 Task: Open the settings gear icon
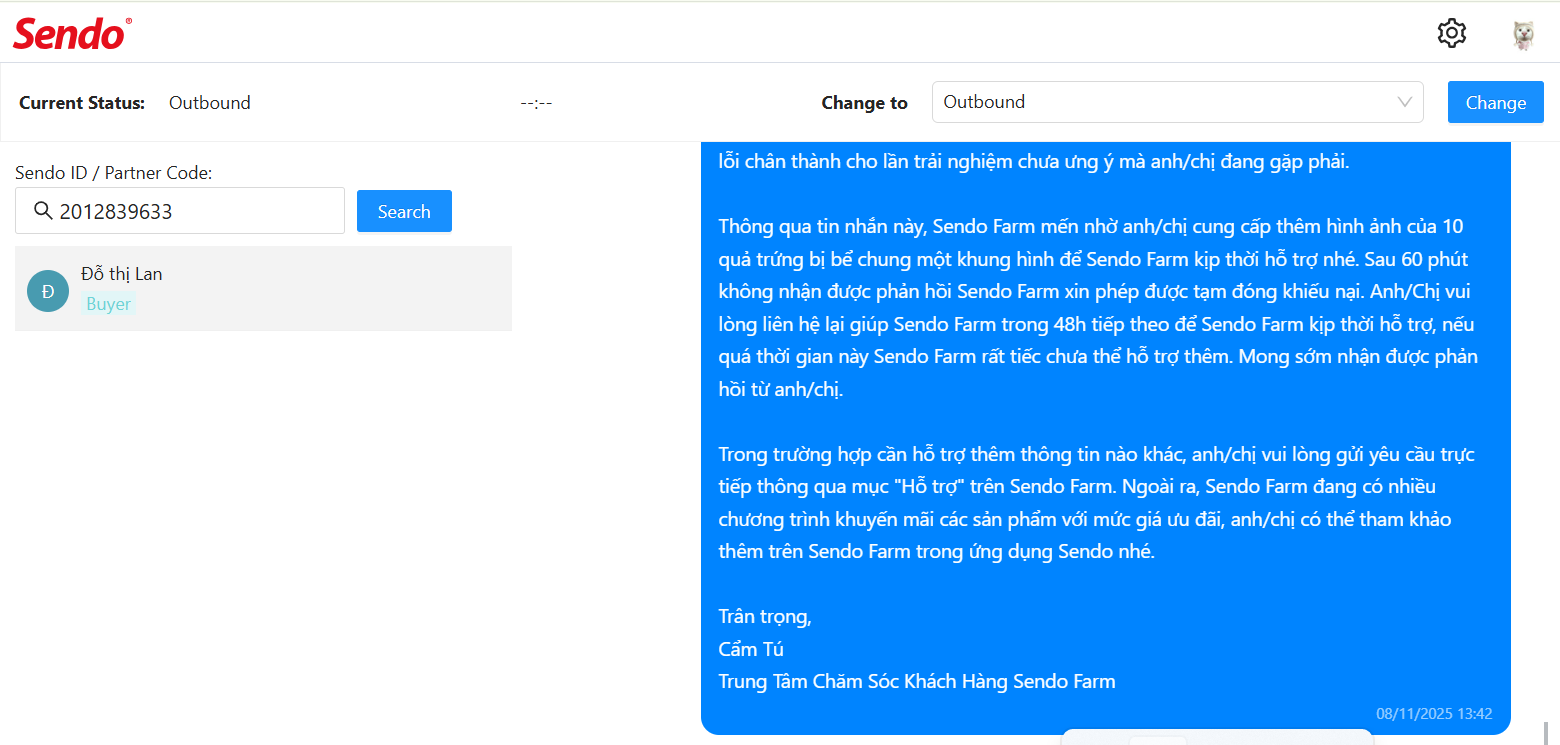[1451, 33]
